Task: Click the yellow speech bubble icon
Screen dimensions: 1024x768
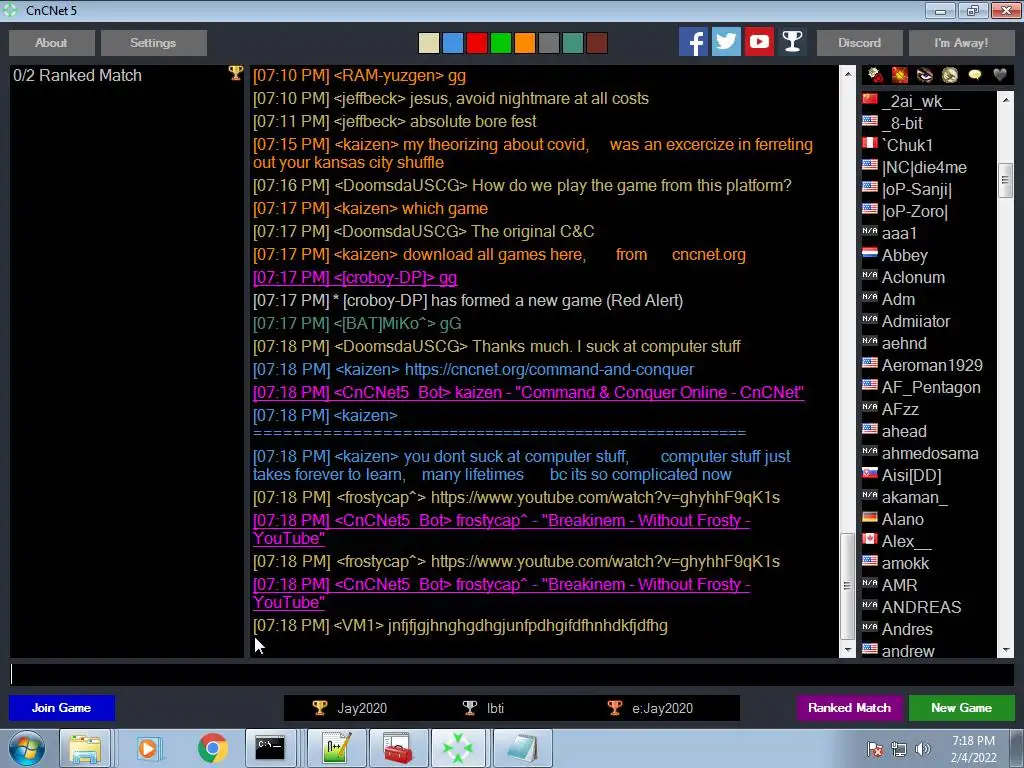Action: point(975,76)
